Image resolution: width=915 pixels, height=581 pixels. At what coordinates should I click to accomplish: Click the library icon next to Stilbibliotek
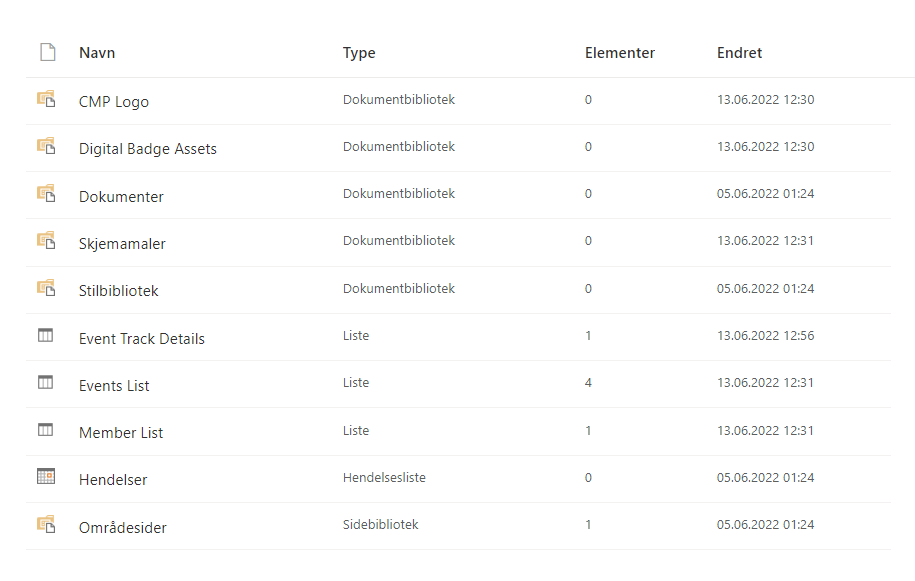tap(46, 288)
